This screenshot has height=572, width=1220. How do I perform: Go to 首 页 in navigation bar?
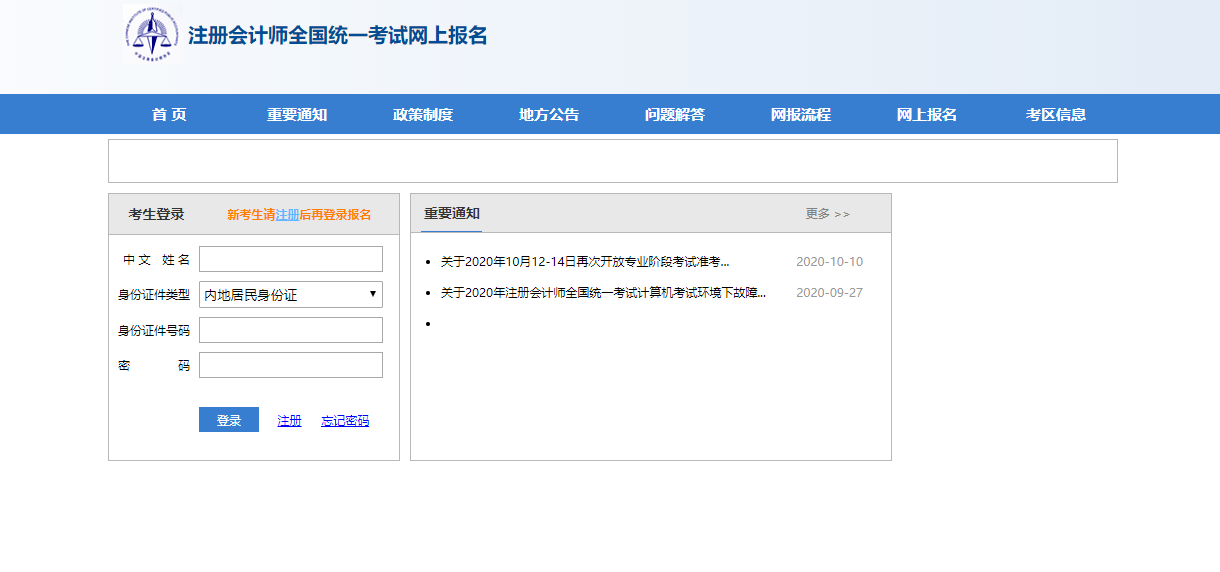[169, 115]
